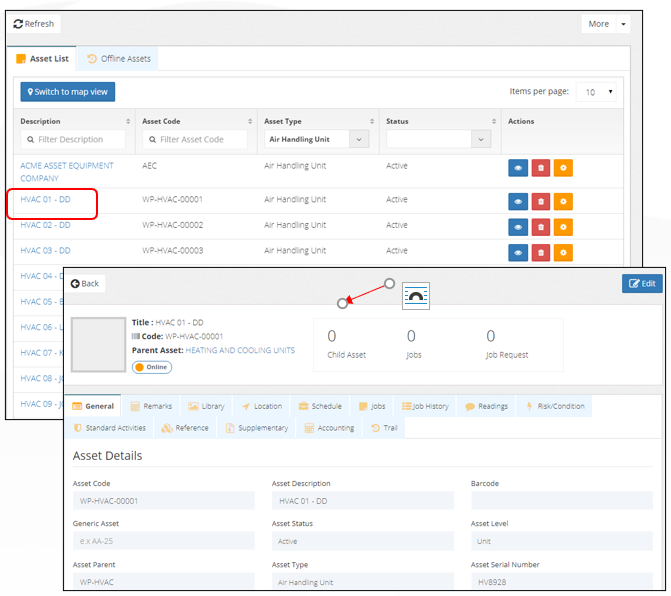Focus the Filter Asset Code input field
Screen dimensions: 671x596
(x=195, y=139)
